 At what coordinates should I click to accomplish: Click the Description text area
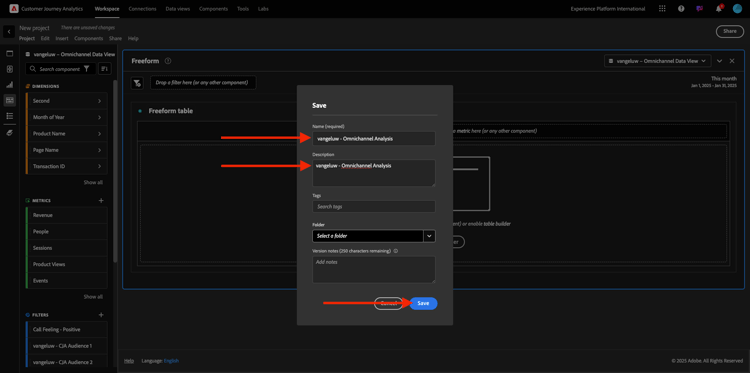pos(374,173)
